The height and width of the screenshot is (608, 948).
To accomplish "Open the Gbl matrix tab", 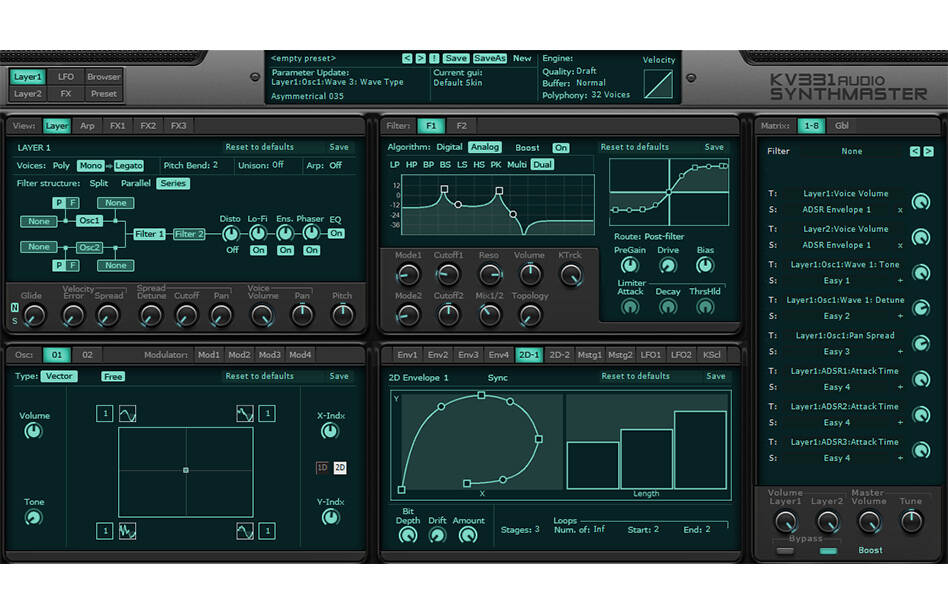I will click(842, 126).
